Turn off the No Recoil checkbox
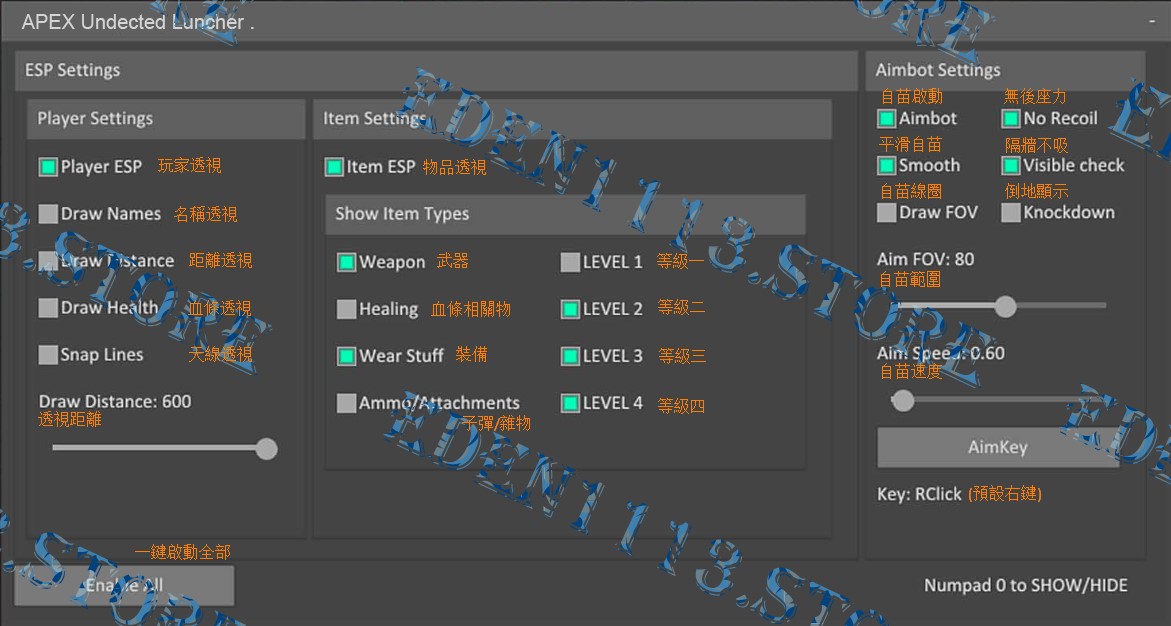Viewport: 1171px width, 626px height. click(x=1011, y=119)
